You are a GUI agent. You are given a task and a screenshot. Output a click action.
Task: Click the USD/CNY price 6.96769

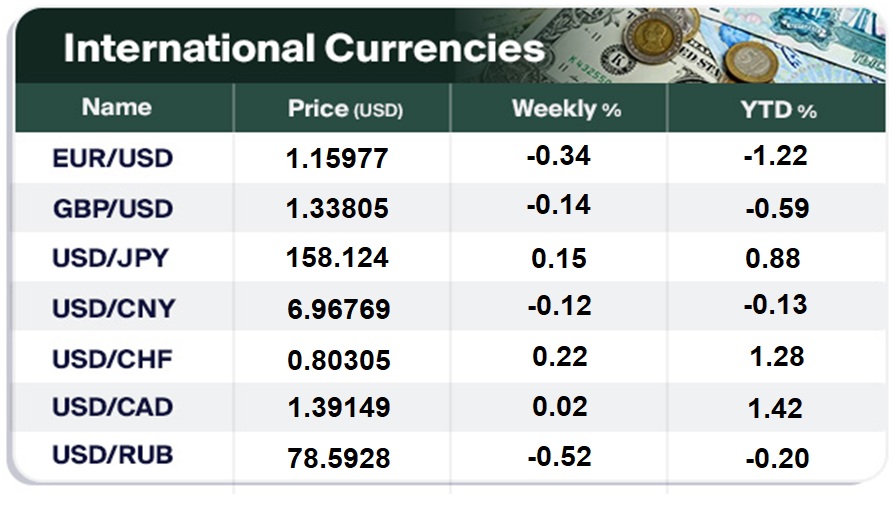pos(338,309)
